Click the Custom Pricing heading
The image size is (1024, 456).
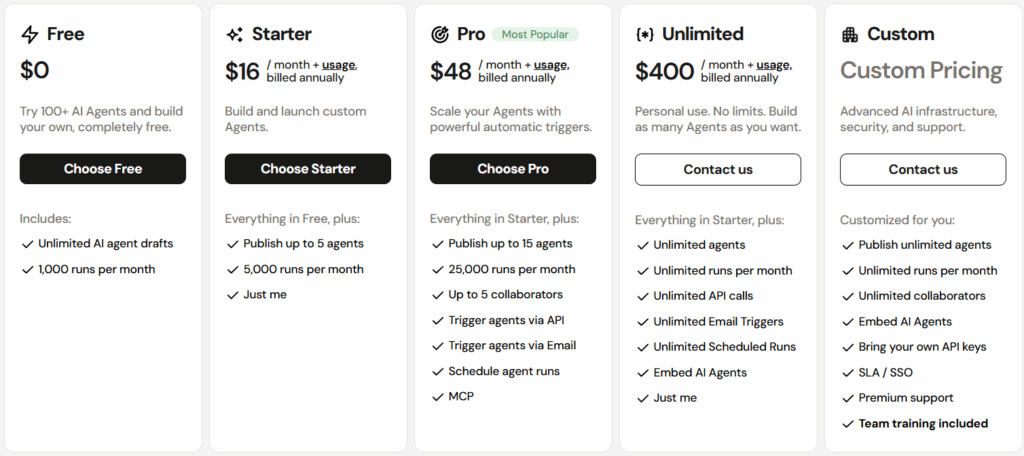[921, 71]
